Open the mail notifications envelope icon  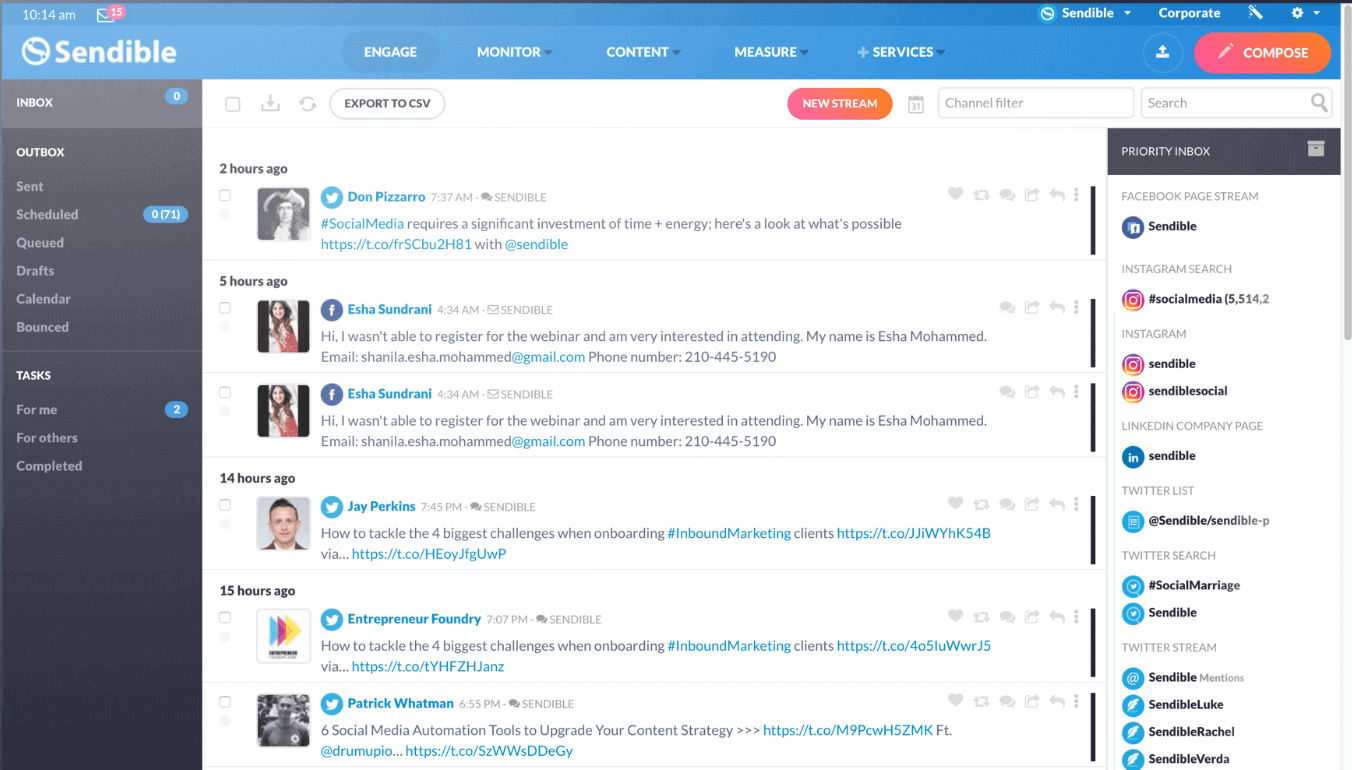coord(105,15)
